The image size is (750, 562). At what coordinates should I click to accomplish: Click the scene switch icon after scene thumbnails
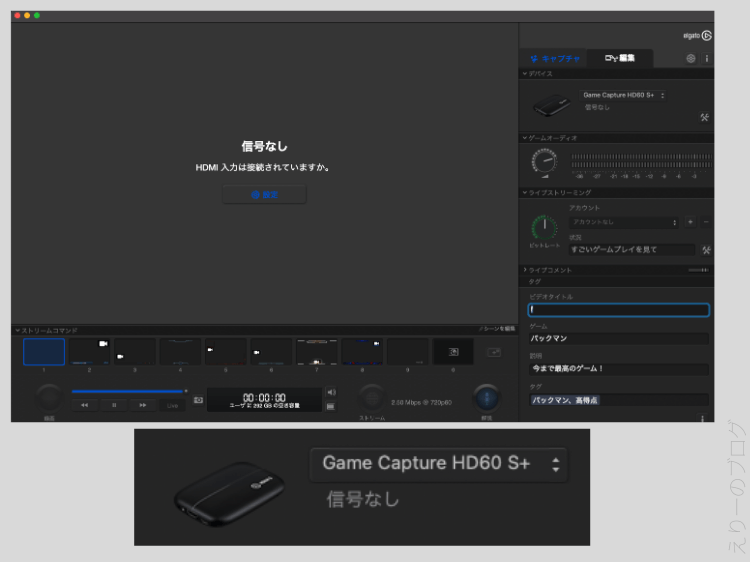(x=494, y=353)
